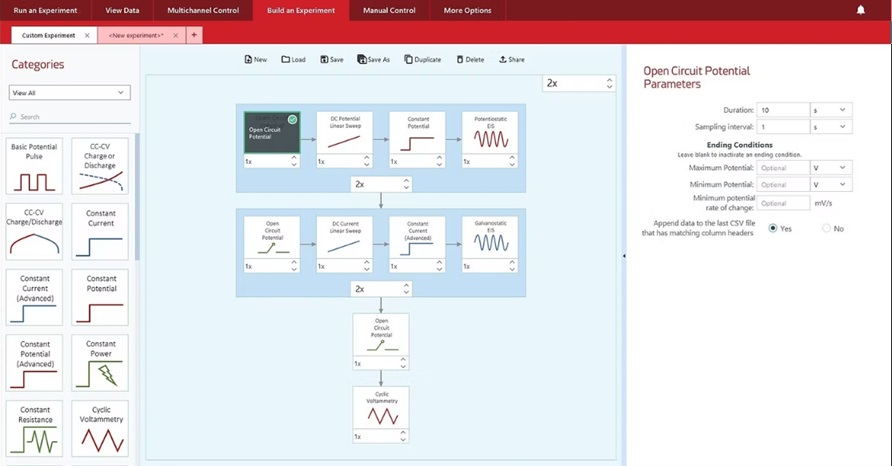Select Constant Potential category tile
Image resolution: width=892 pixels, height=466 pixels.
[100, 297]
